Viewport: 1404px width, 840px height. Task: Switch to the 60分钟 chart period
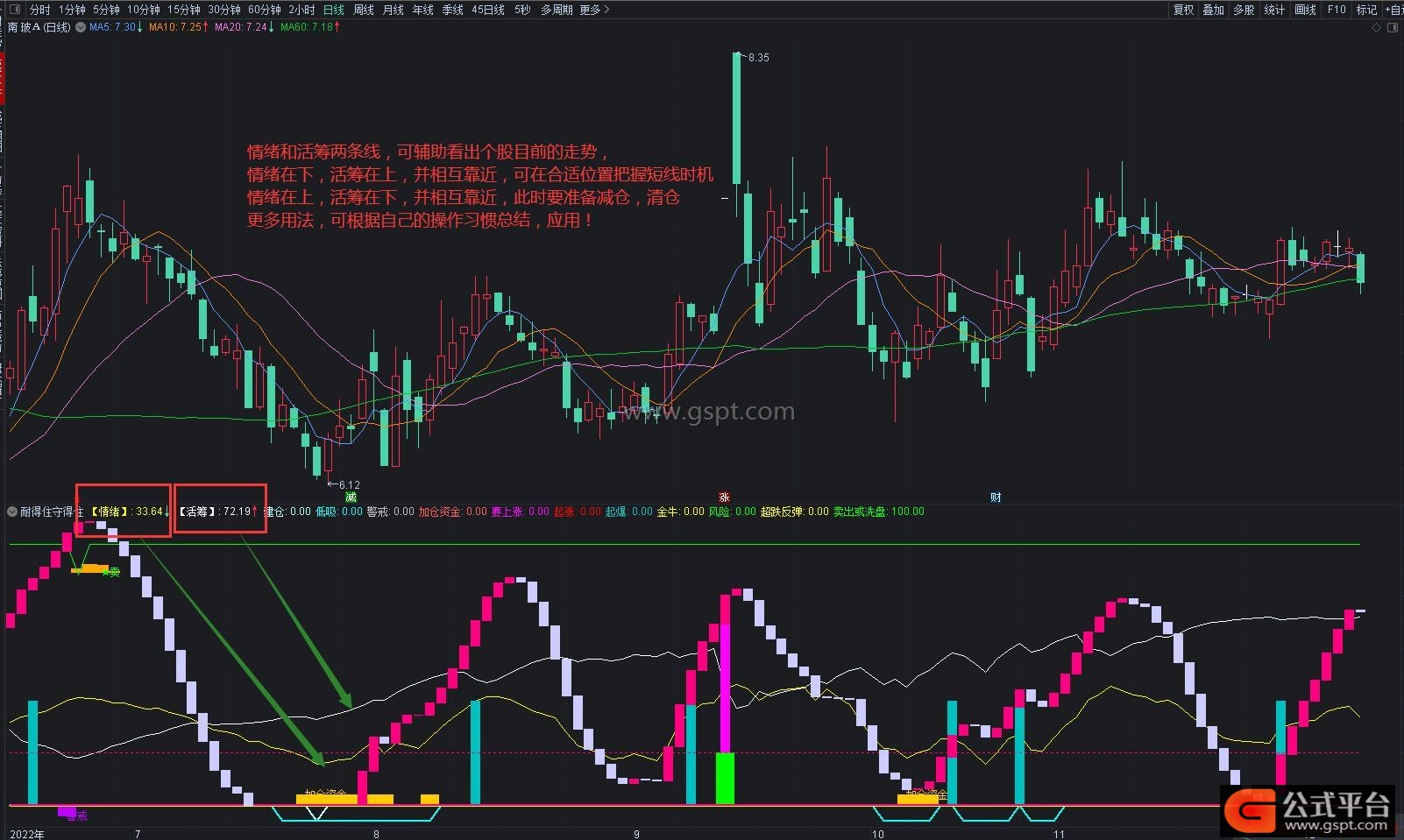265,10
